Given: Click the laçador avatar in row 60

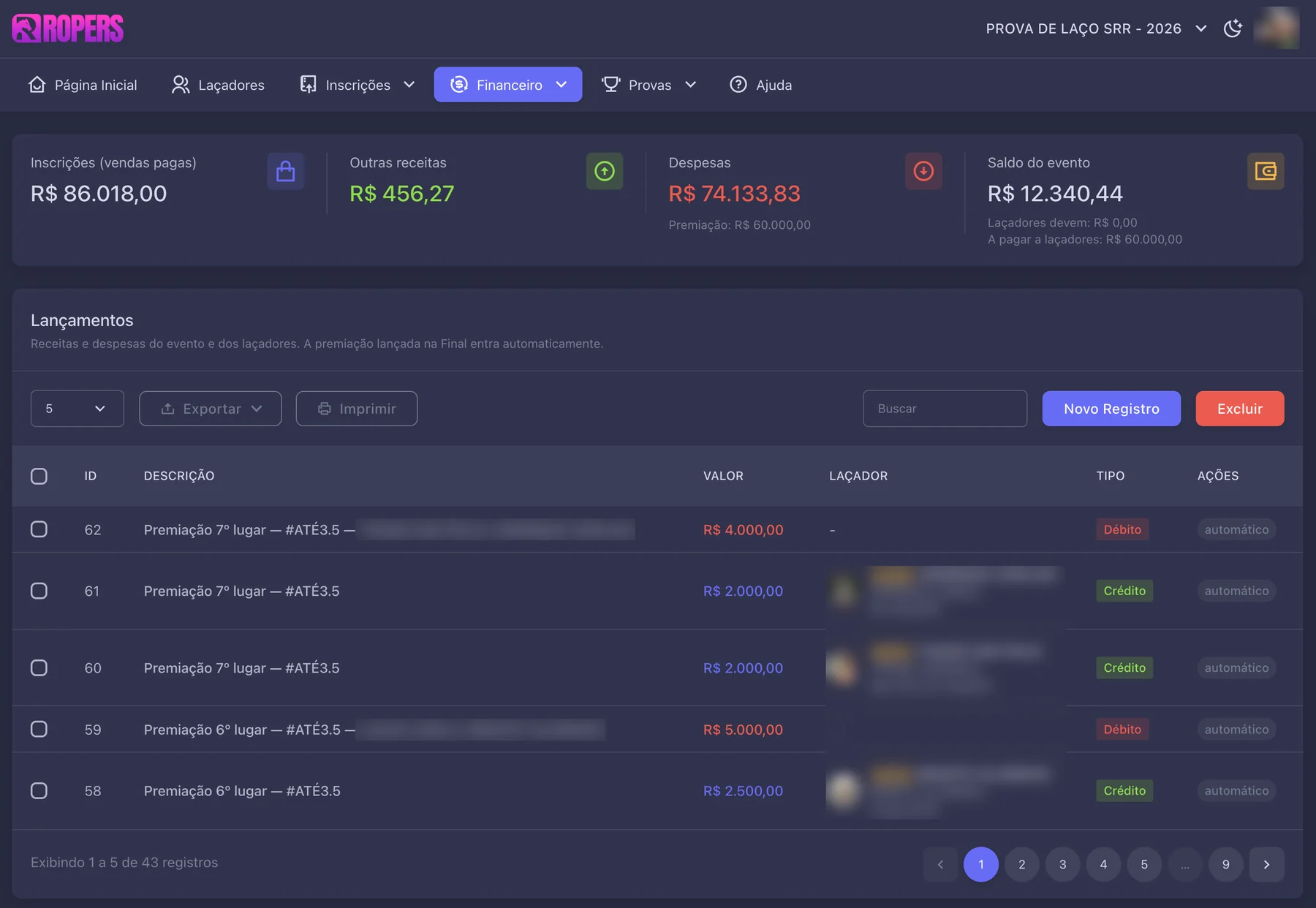Looking at the screenshot, I should tap(842, 667).
